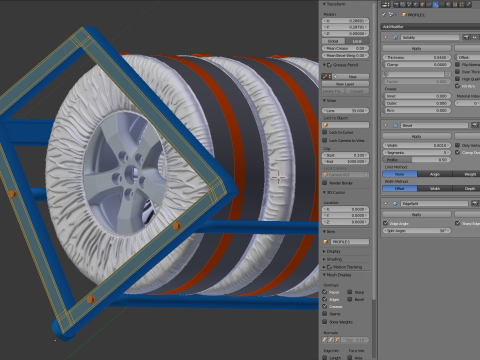Open the mesh Data properties tab icon
This screenshot has width=480, height=360.
click(x=442, y=5)
